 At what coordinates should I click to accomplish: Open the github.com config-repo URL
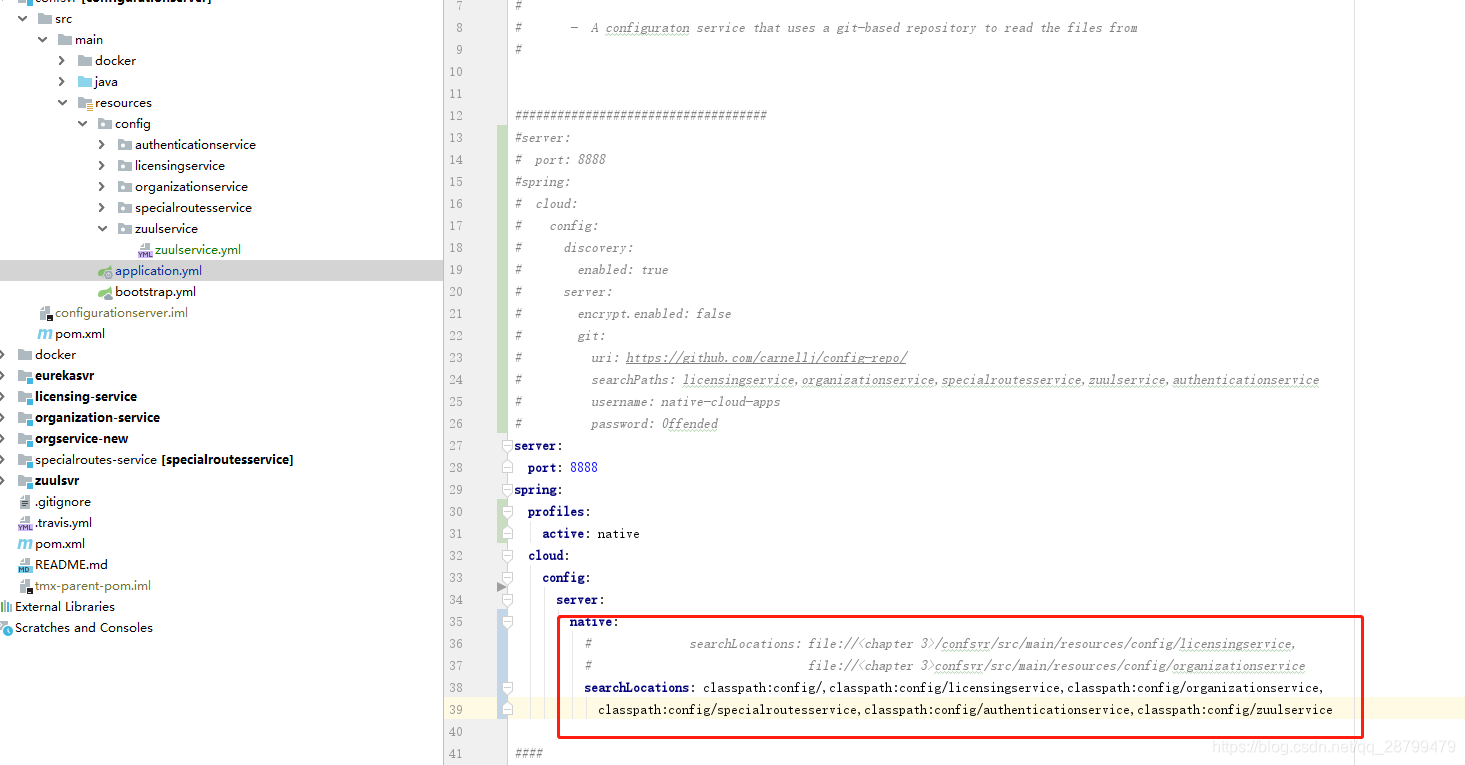(x=766, y=358)
